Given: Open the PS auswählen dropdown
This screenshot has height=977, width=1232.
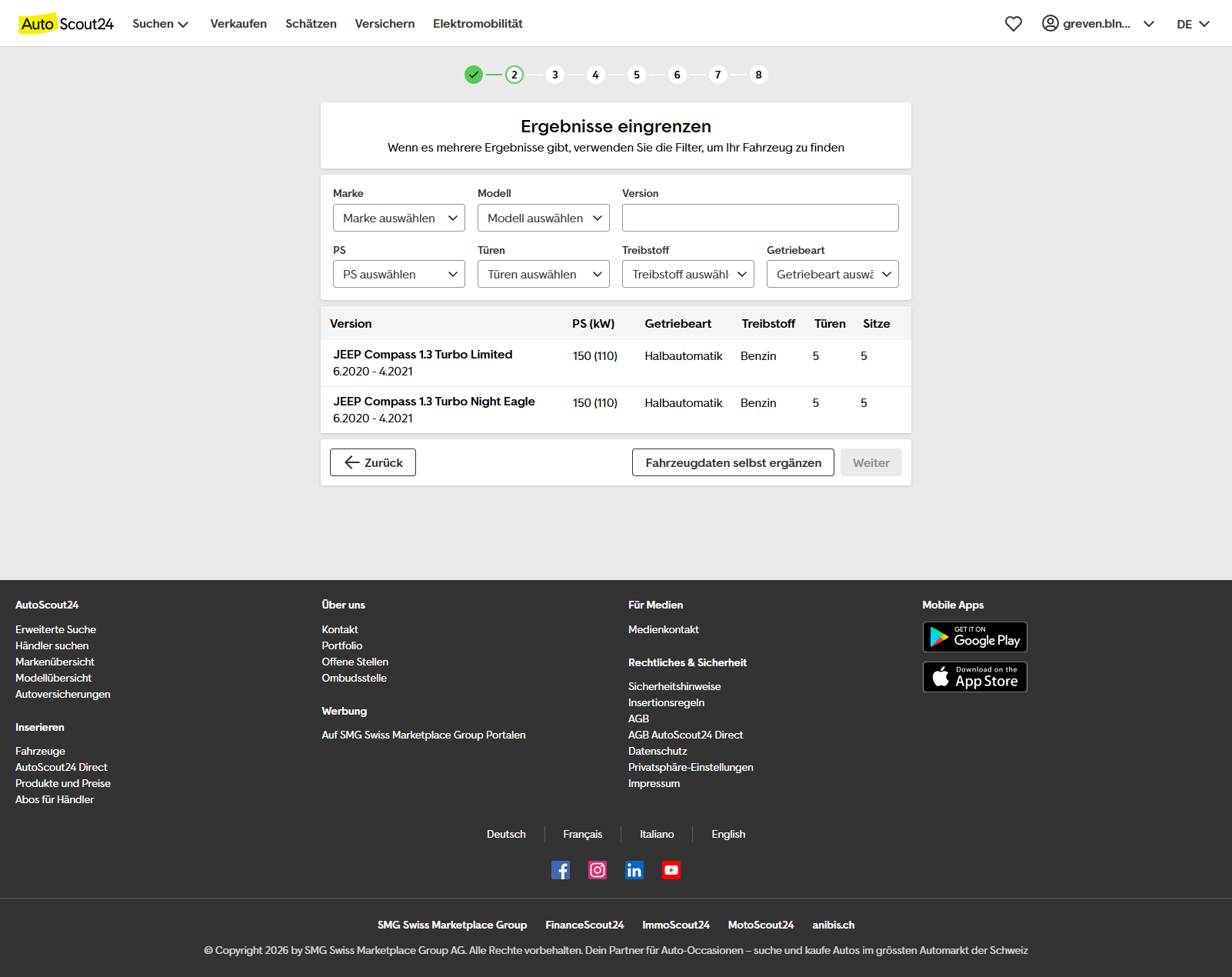Looking at the screenshot, I should [399, 274].
